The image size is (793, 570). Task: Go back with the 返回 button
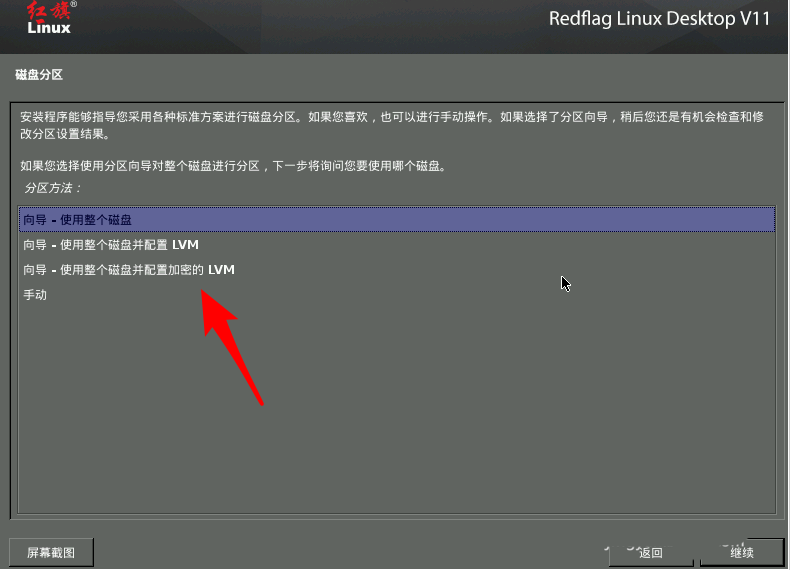(650, 552)
